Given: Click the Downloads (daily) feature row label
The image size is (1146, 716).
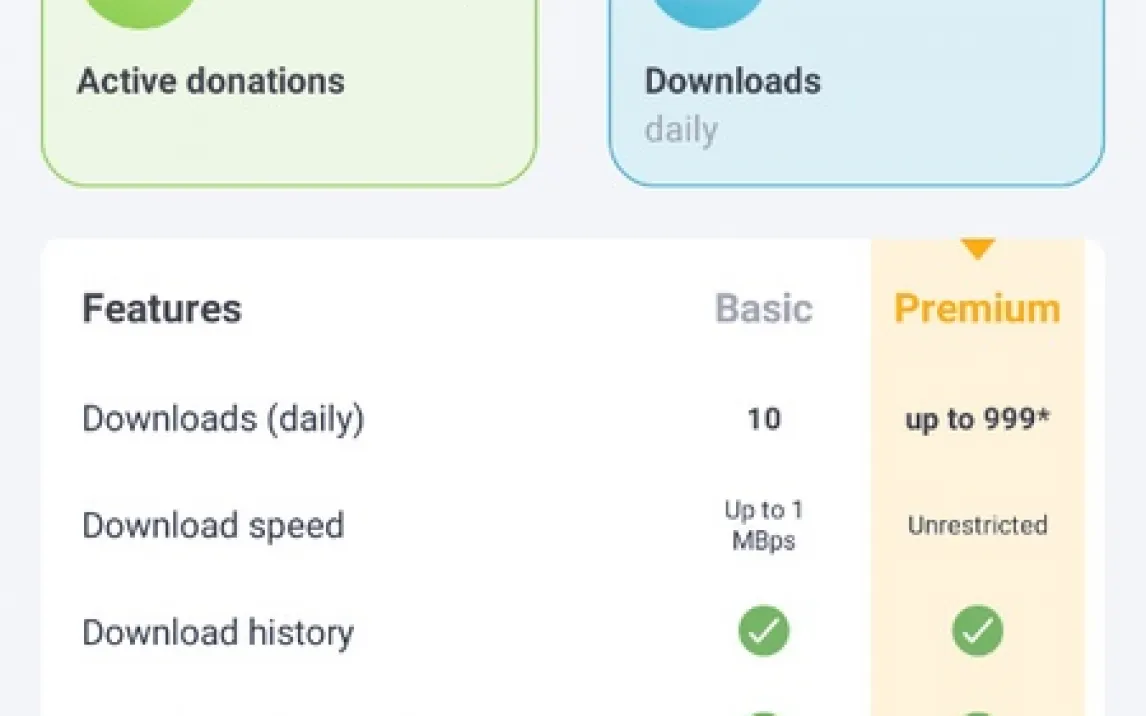Looking at the screenshot, I should (223, 419).
